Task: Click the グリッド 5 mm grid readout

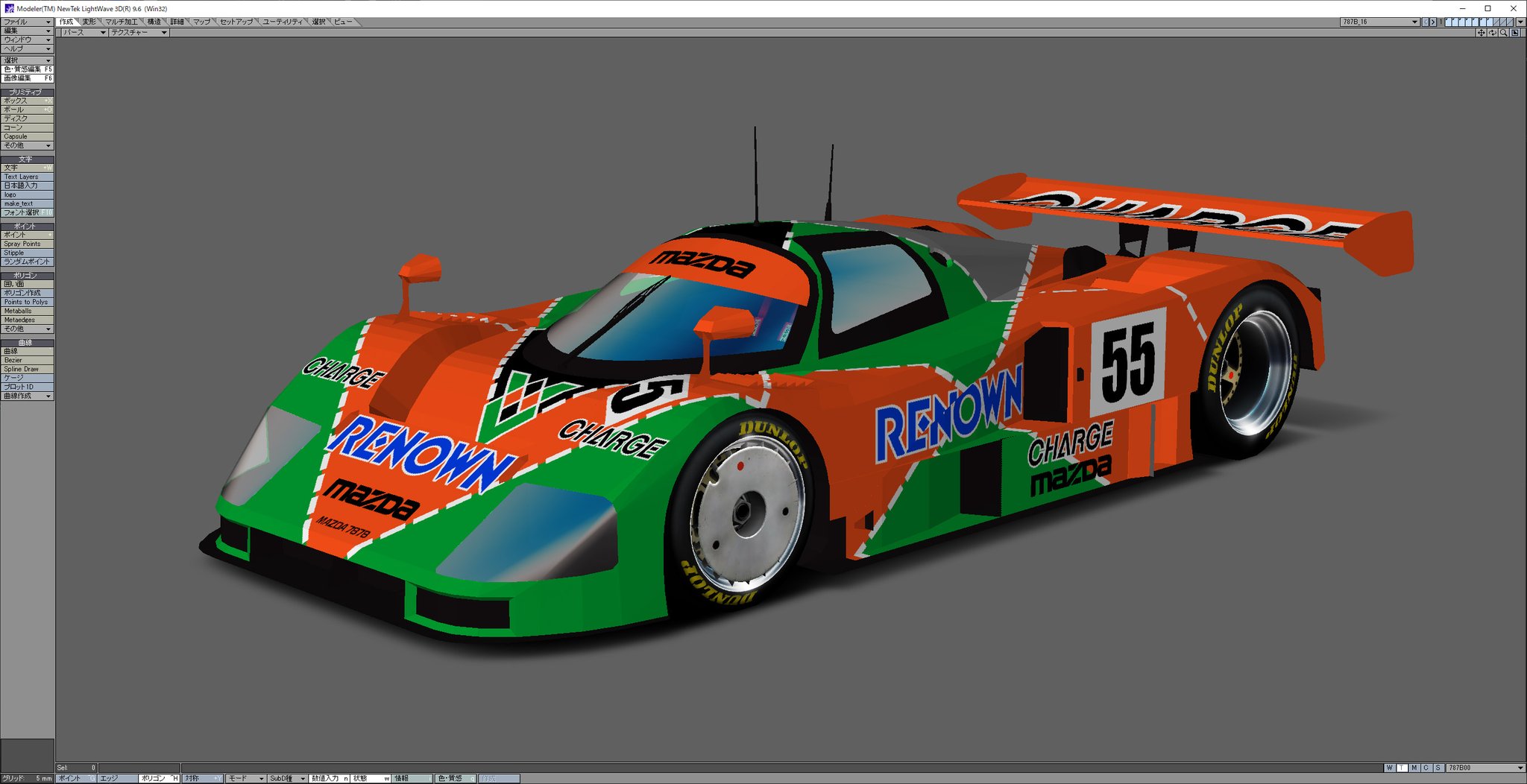Action: point(28,779)
